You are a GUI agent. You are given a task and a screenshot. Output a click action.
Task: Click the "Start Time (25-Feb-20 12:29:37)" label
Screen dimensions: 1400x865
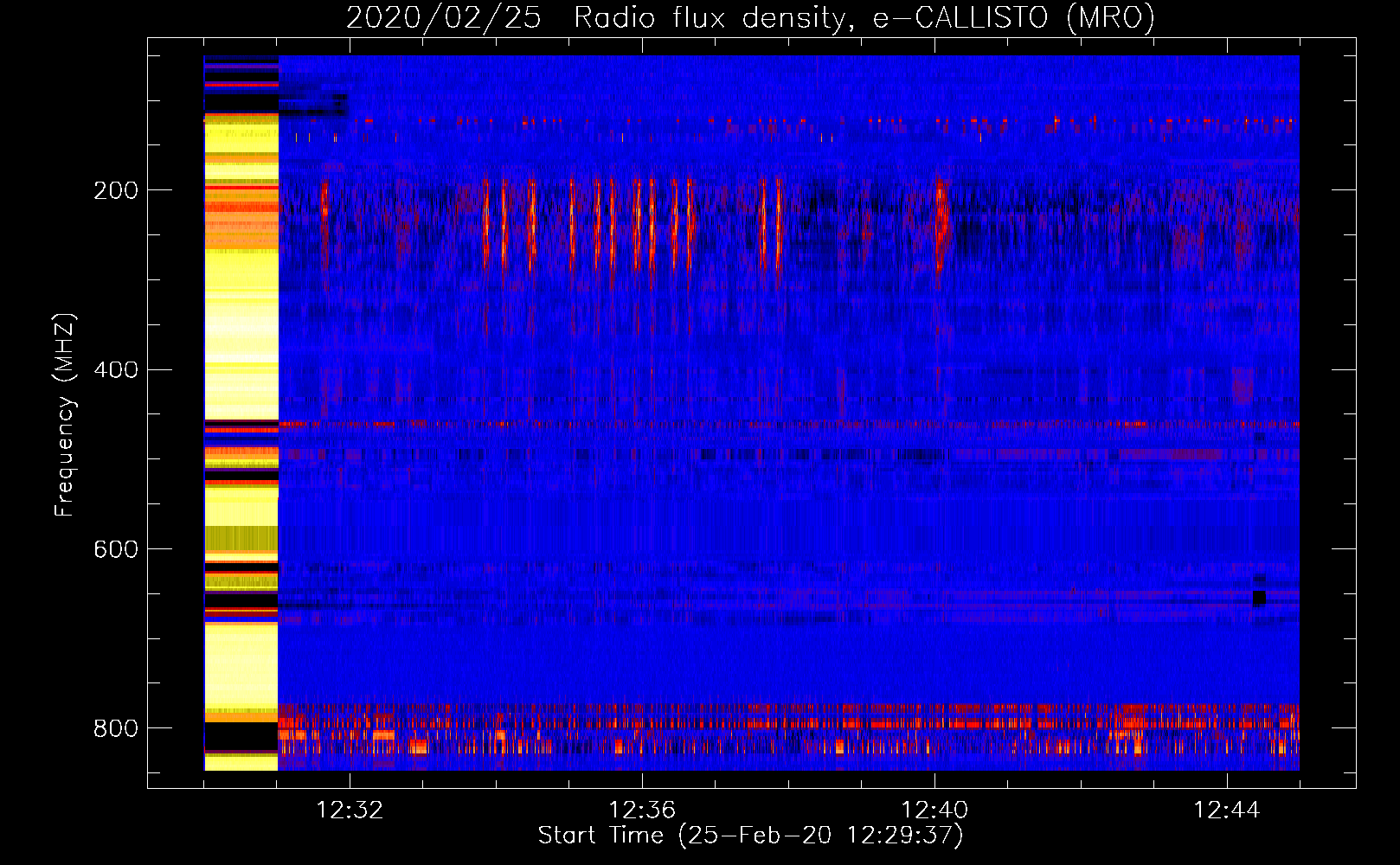point(750,836)
